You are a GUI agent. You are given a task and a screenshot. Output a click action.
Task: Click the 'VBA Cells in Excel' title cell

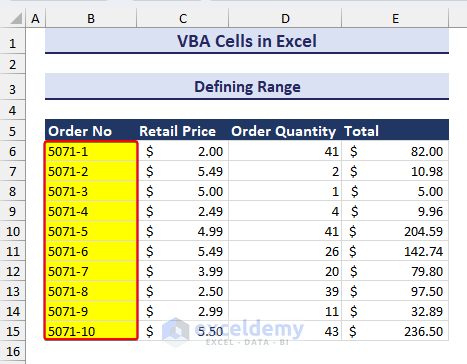pos(247,41)
